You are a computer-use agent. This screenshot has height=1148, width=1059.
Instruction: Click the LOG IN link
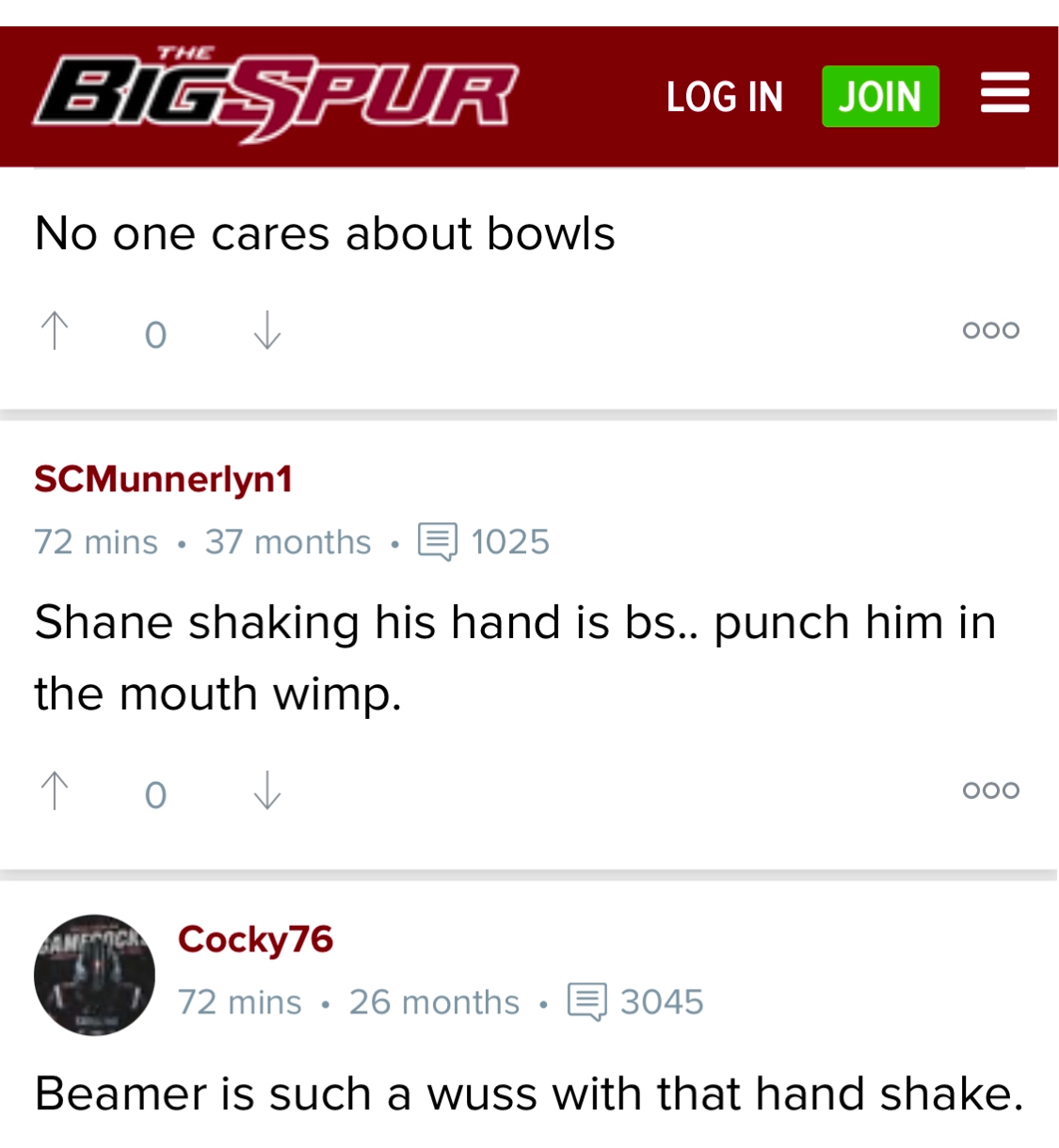[724, 97]
